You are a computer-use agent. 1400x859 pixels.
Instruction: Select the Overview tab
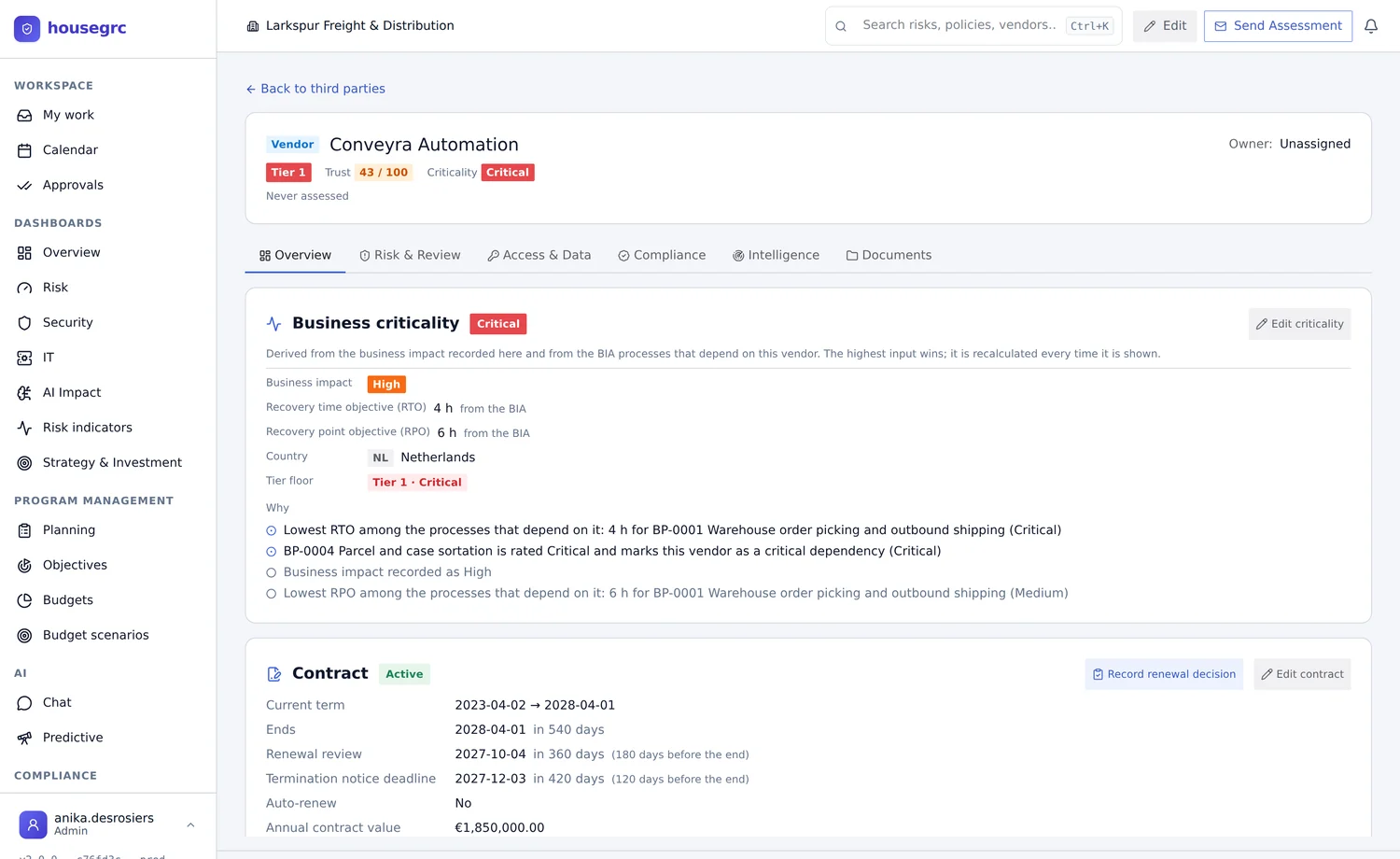(295, 255)
